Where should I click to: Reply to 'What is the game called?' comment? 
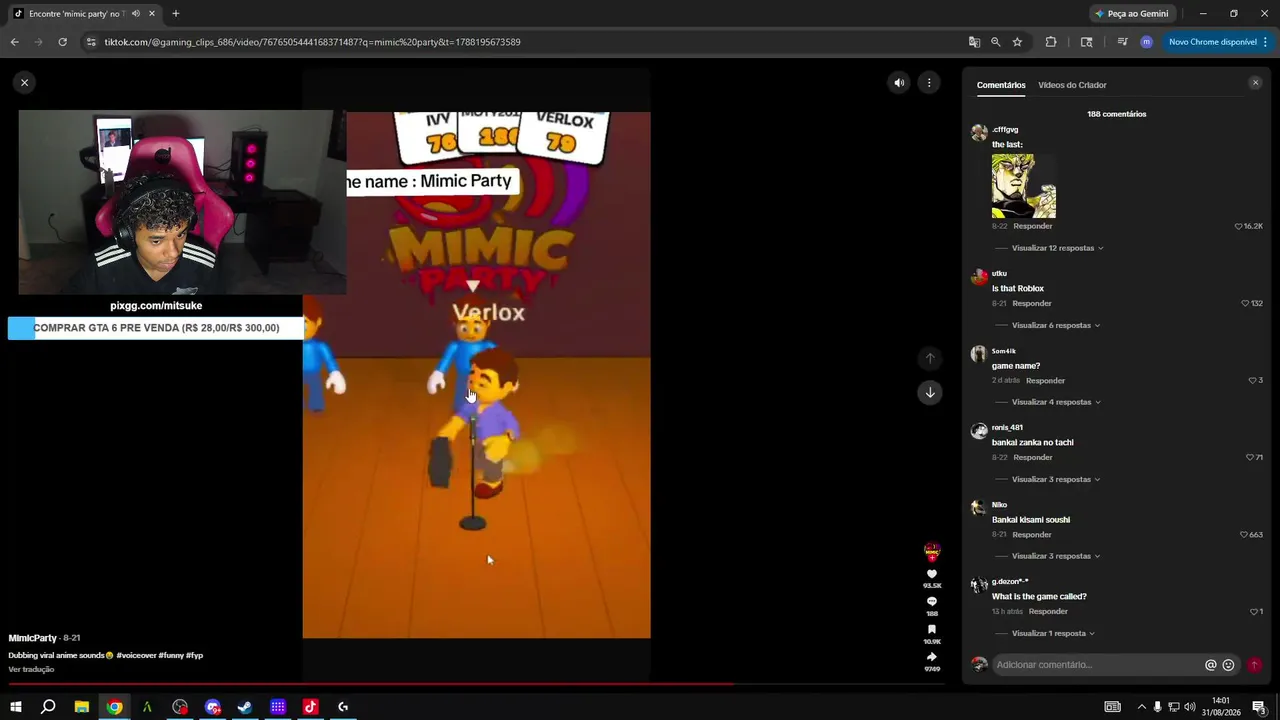coord(1048,611)
